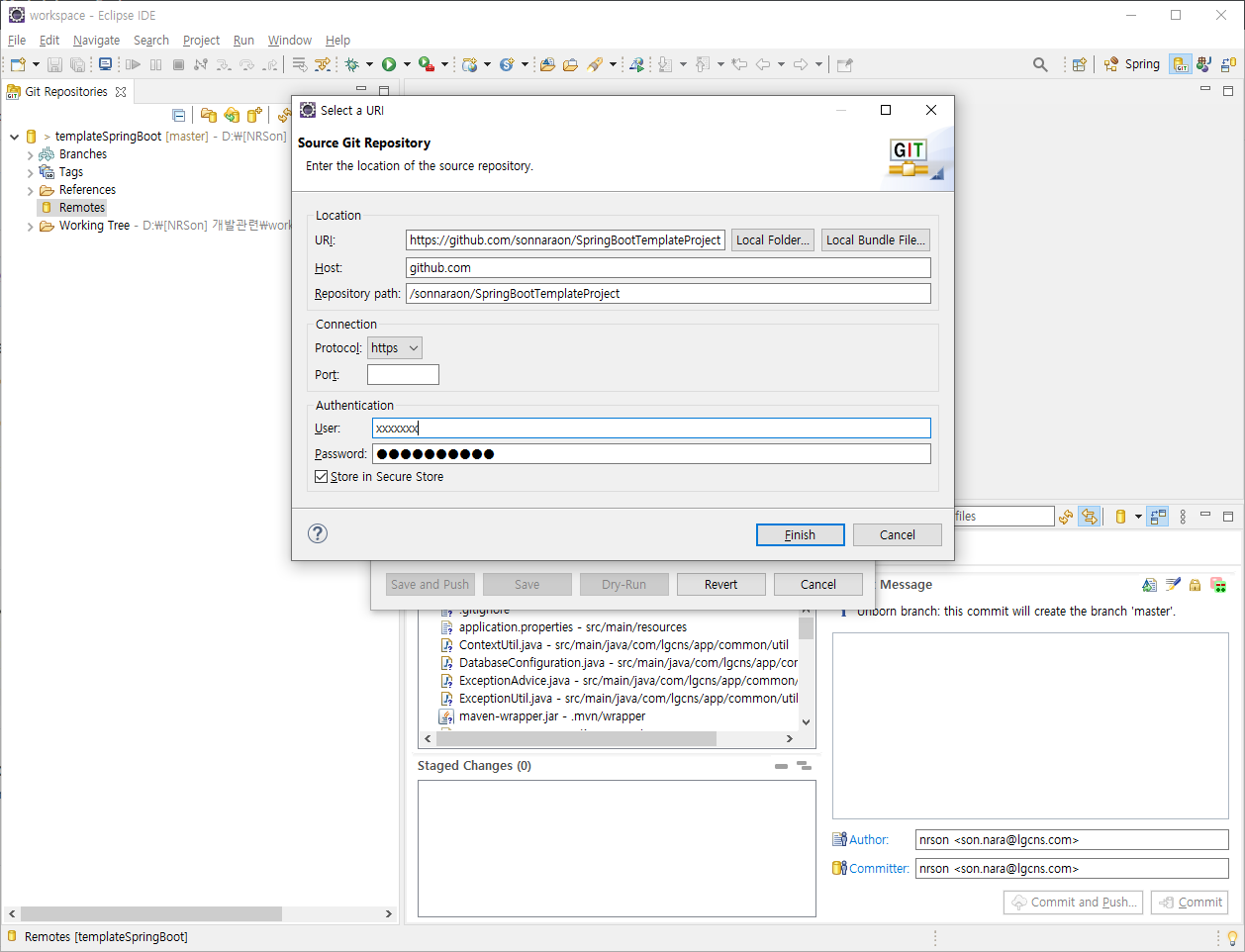This screenshot has height=952, width=1245.
Task: Click the Repository path input field
Action: (668, 293)
